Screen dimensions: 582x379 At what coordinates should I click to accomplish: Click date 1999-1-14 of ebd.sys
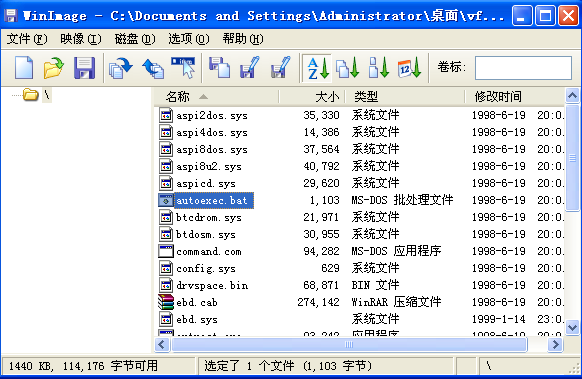pos(498,319)
